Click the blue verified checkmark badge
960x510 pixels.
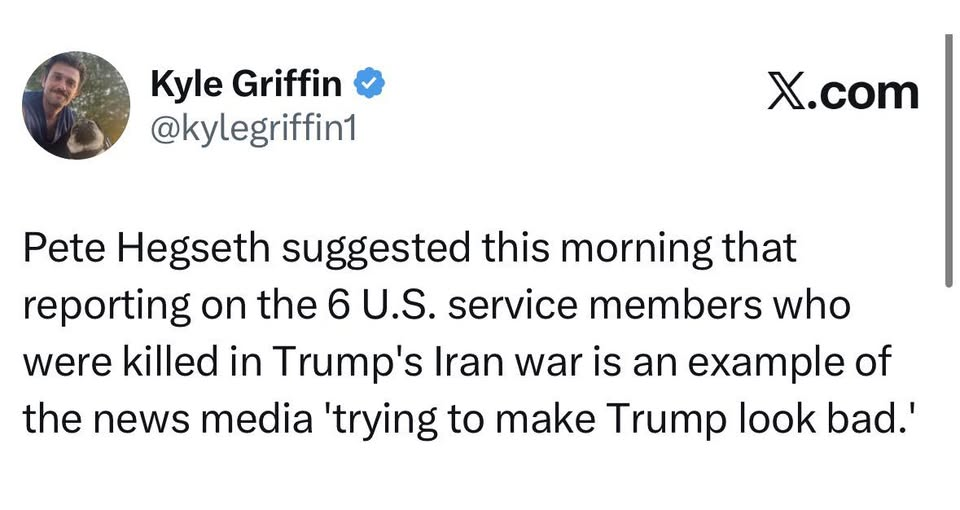coord(369,83)
